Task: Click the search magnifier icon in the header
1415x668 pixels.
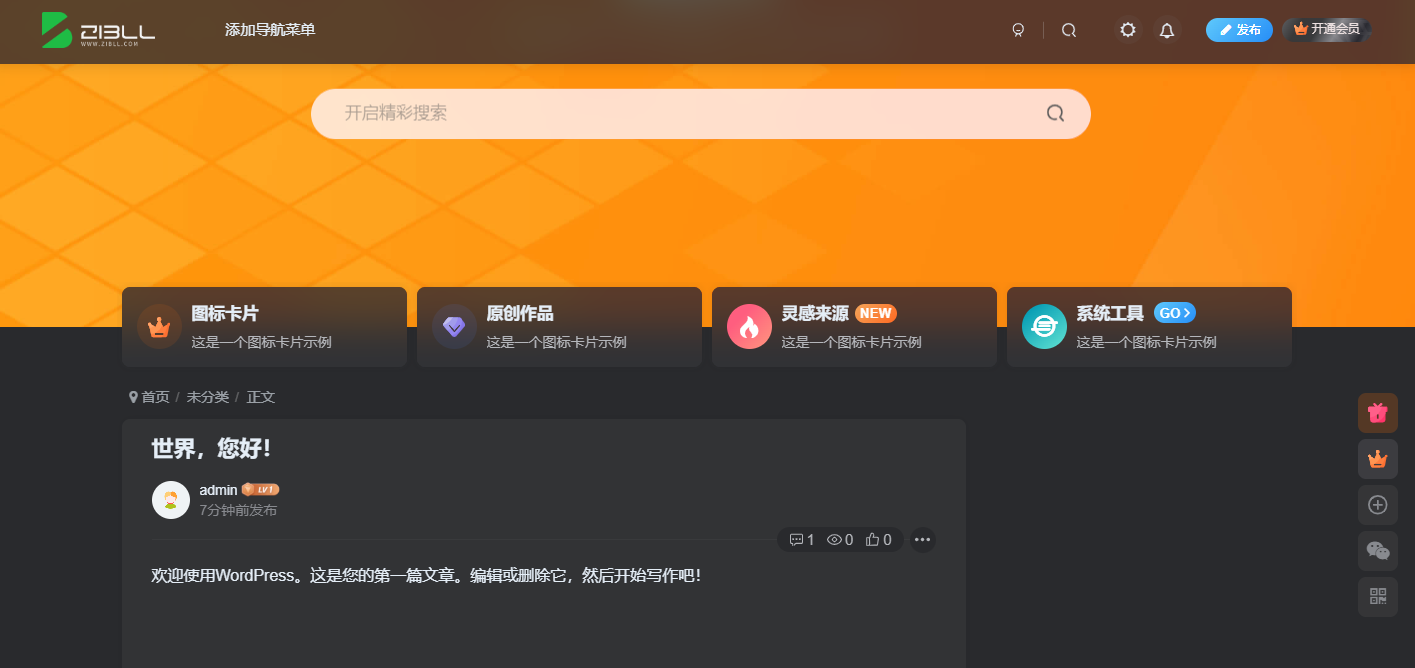Action: pyautogui.click(x=1068, y=30)
